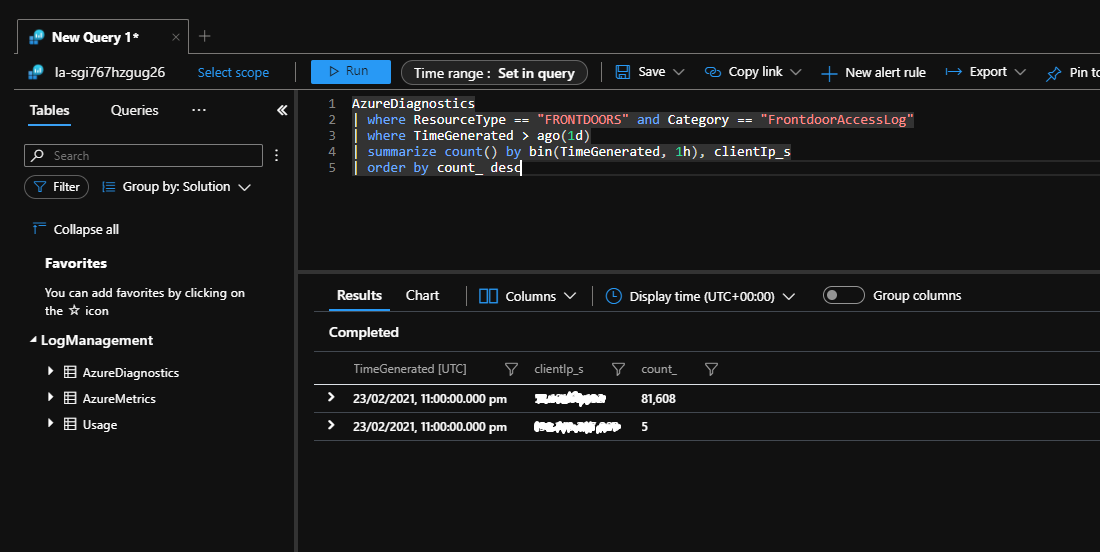This screenshot has width=1100, height=552.
Task: Filter the clientIp_s column
Action: tap(618, 369)
